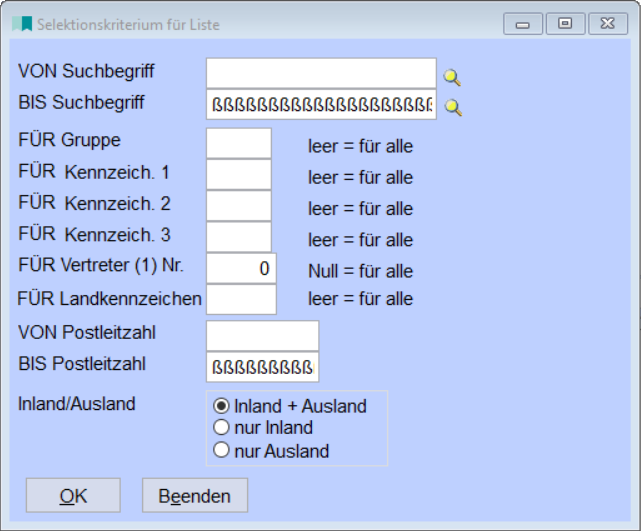The image size is (641, 531).
Task: Click the VON Postleitzahl field
Action: 262,336
